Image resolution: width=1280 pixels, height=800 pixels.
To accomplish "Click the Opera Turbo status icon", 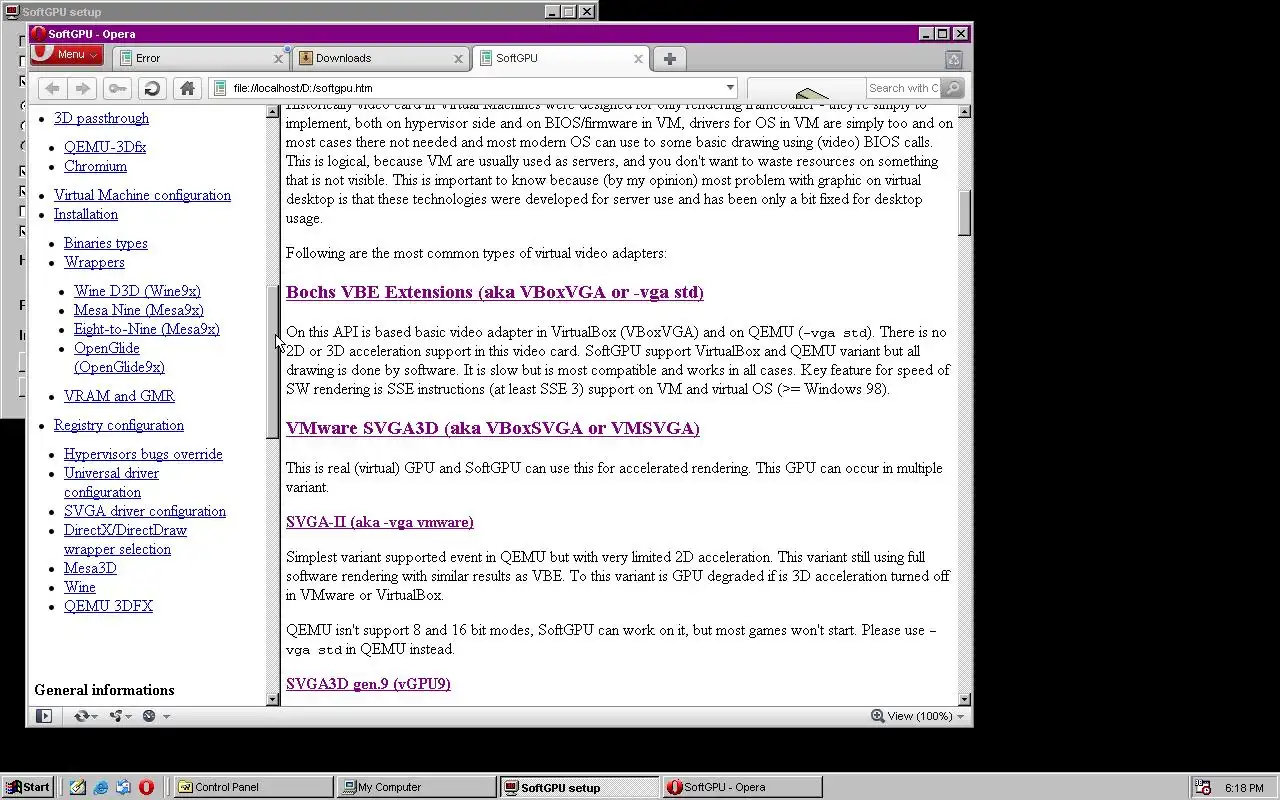I will click(149, 716).
